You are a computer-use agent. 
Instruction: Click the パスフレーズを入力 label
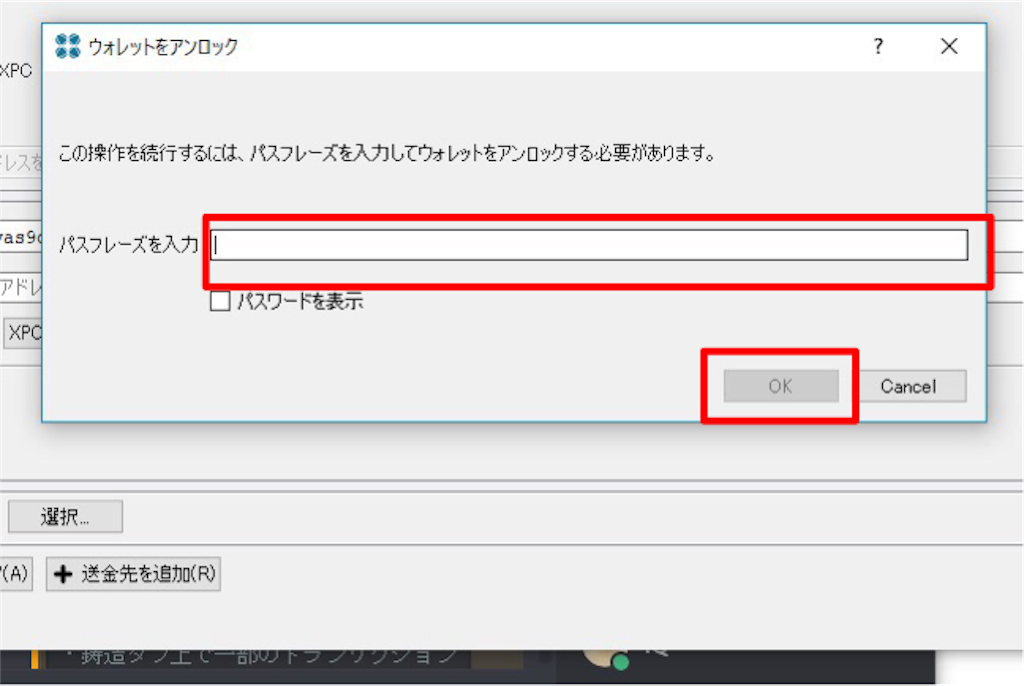point(129,245)
